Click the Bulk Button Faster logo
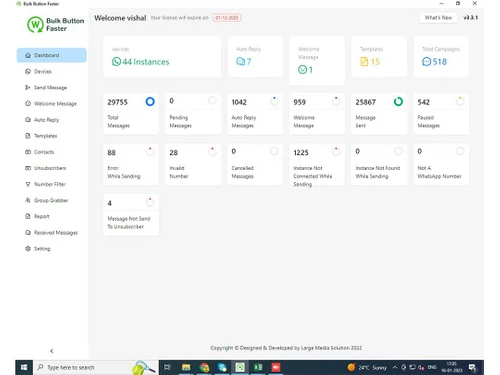Screen dimensions: 500x375 click(56, 25)
